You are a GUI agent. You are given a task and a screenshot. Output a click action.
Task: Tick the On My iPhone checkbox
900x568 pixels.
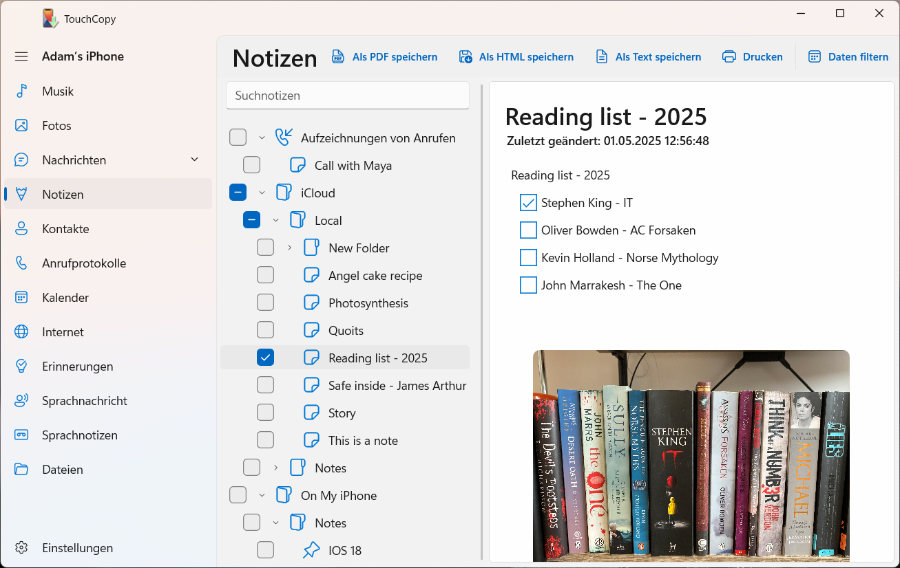pos(238,495)
